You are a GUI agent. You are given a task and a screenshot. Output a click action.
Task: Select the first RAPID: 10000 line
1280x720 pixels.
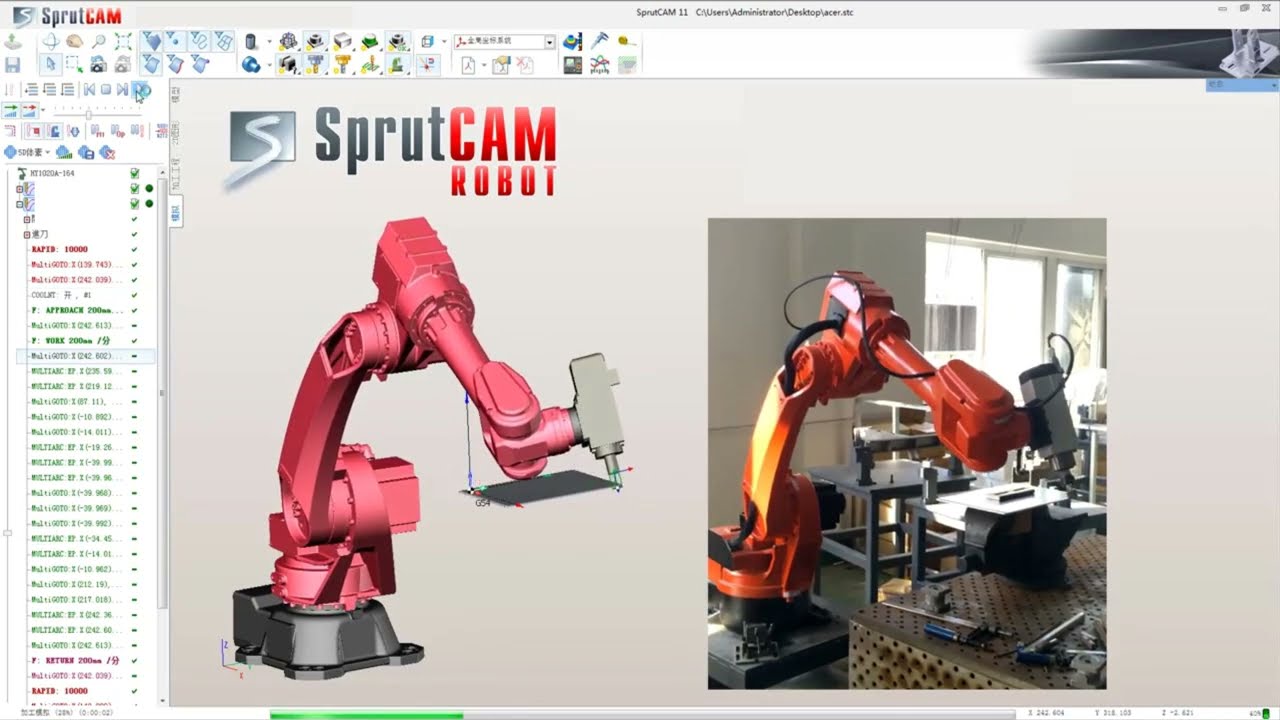[60, 249]
